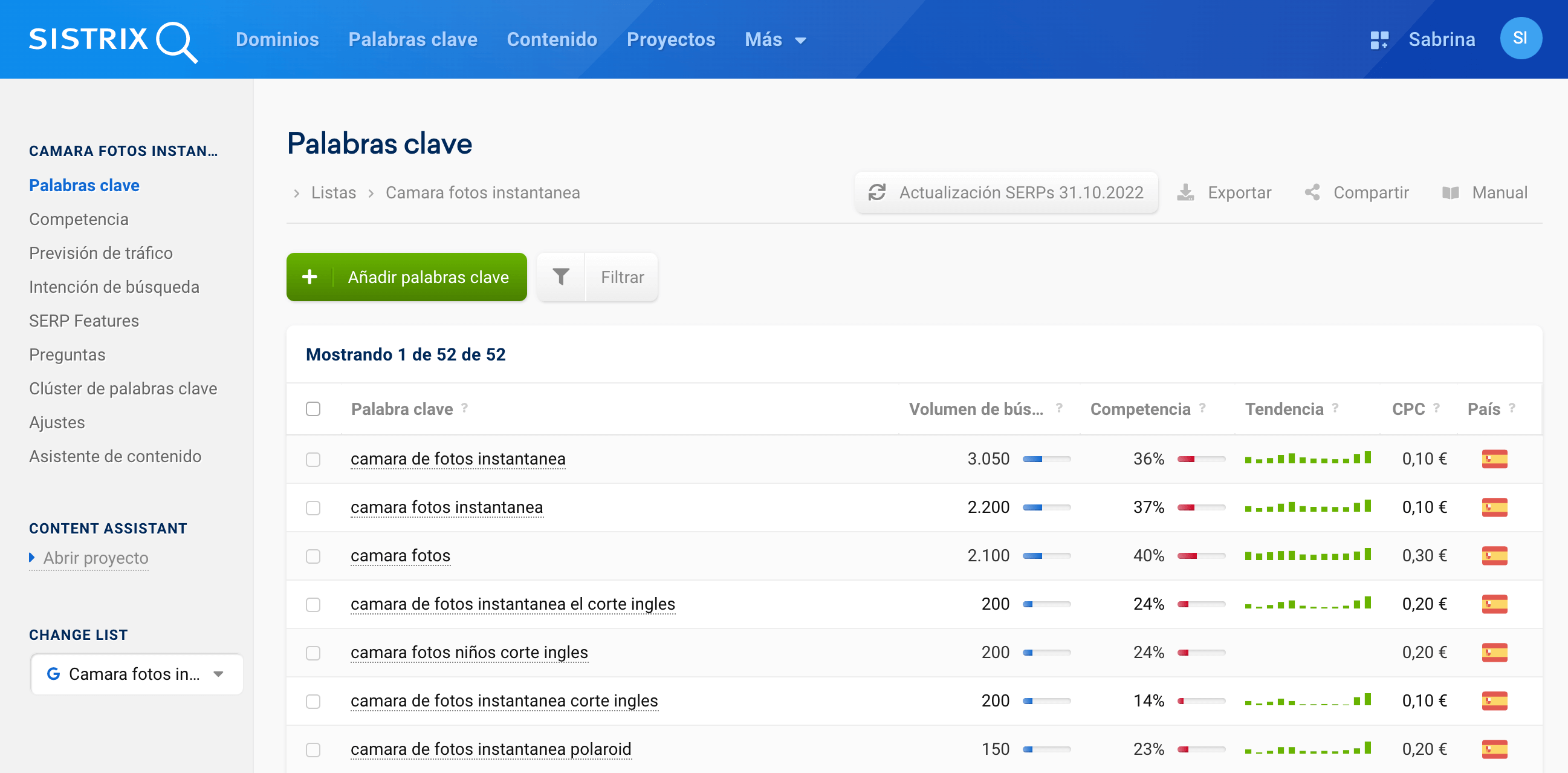Toggle the select-all checkbox in table header
1568x773 pixels.
(x=313, y=409)
